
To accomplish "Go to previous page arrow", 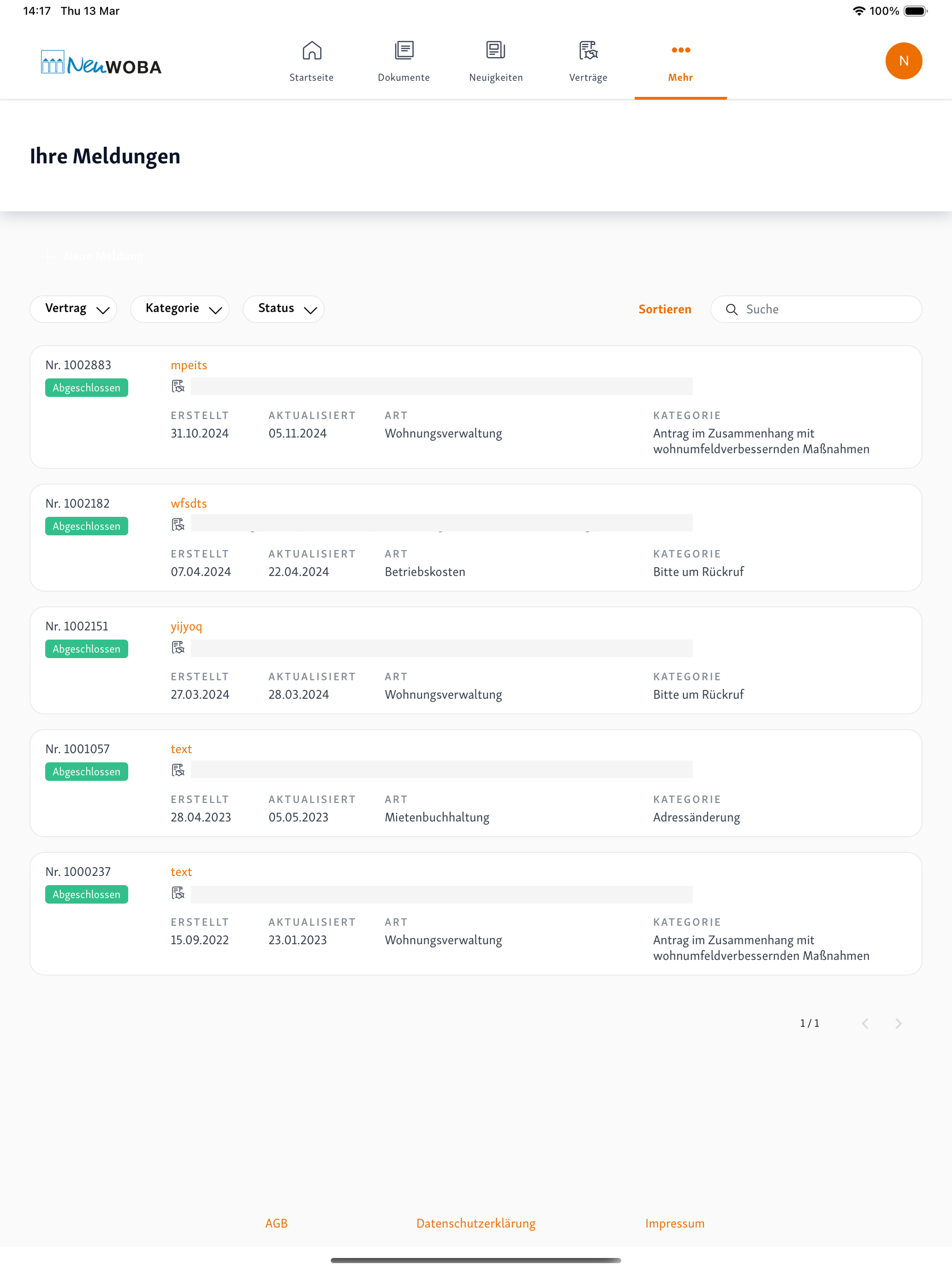I will [865, 1023].
